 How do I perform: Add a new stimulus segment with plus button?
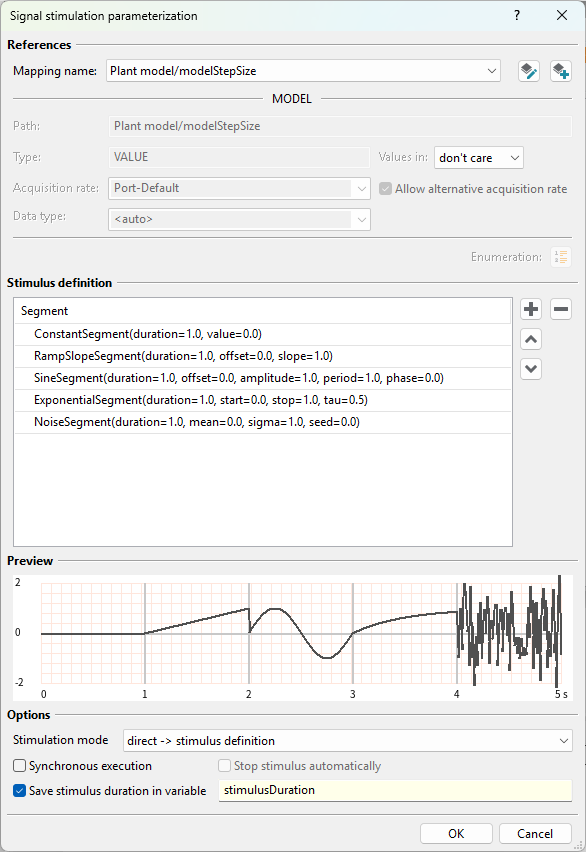531,309
